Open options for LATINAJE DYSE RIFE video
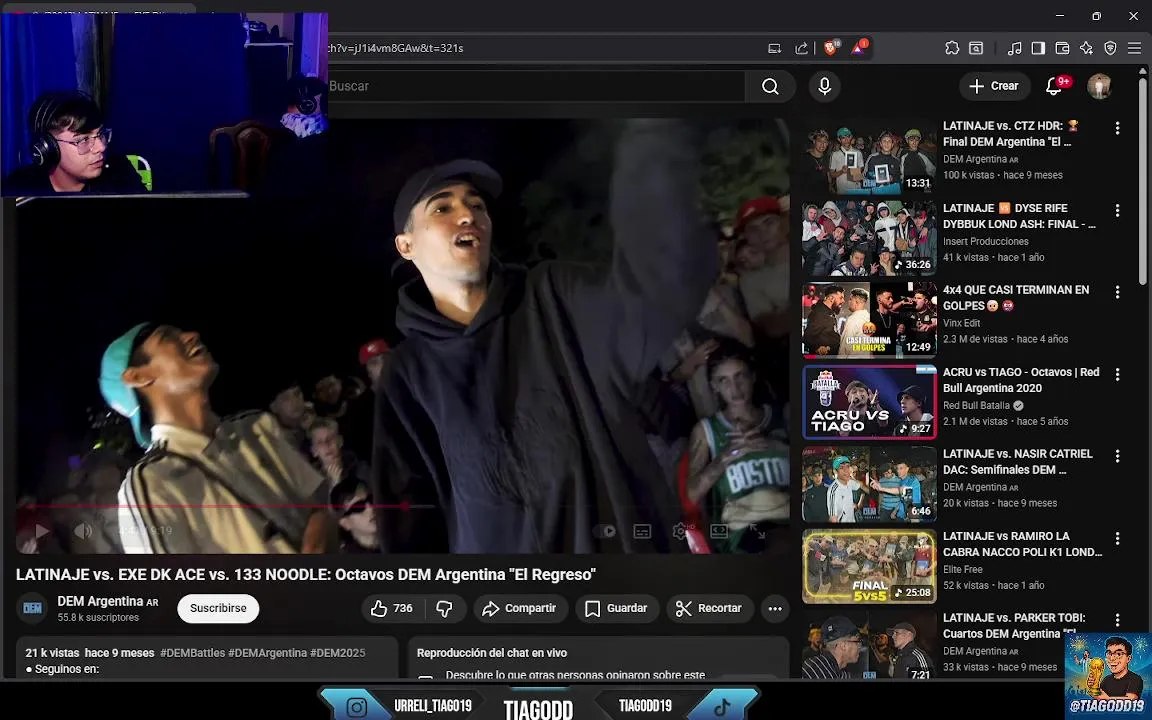 [x=1117, y=210]
